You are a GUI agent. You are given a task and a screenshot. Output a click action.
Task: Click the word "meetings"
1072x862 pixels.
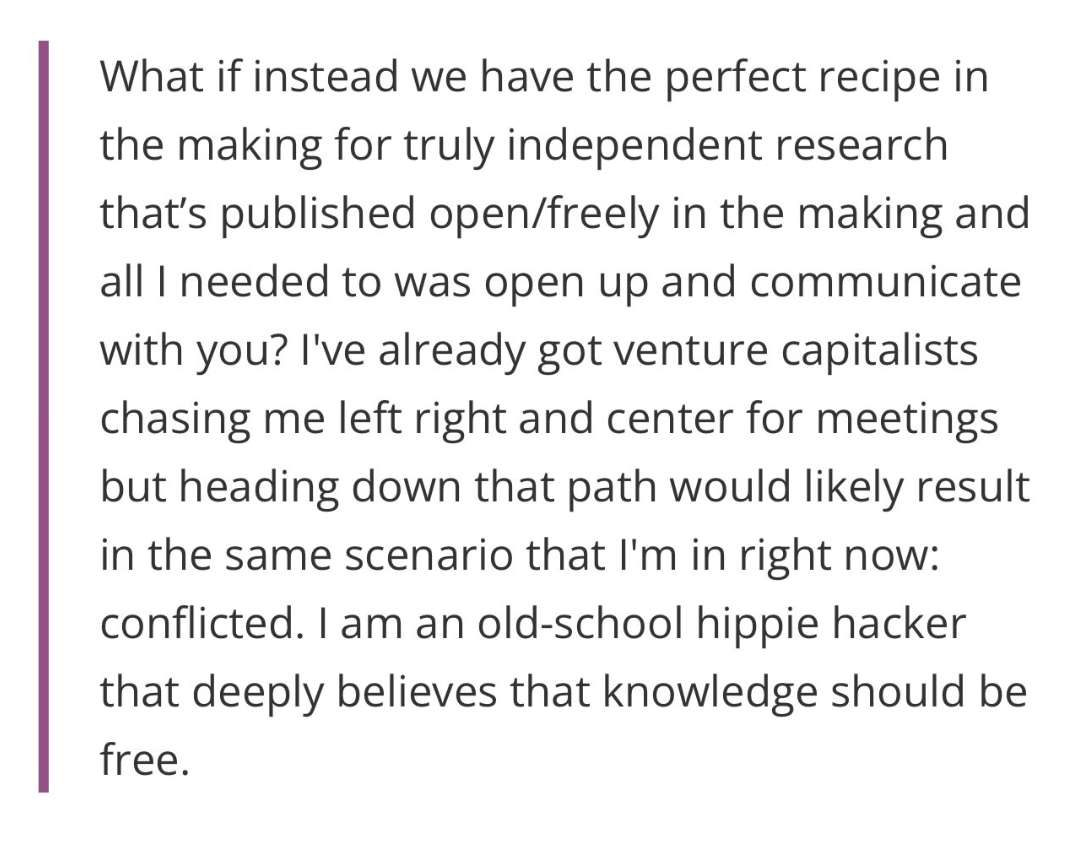907,420
